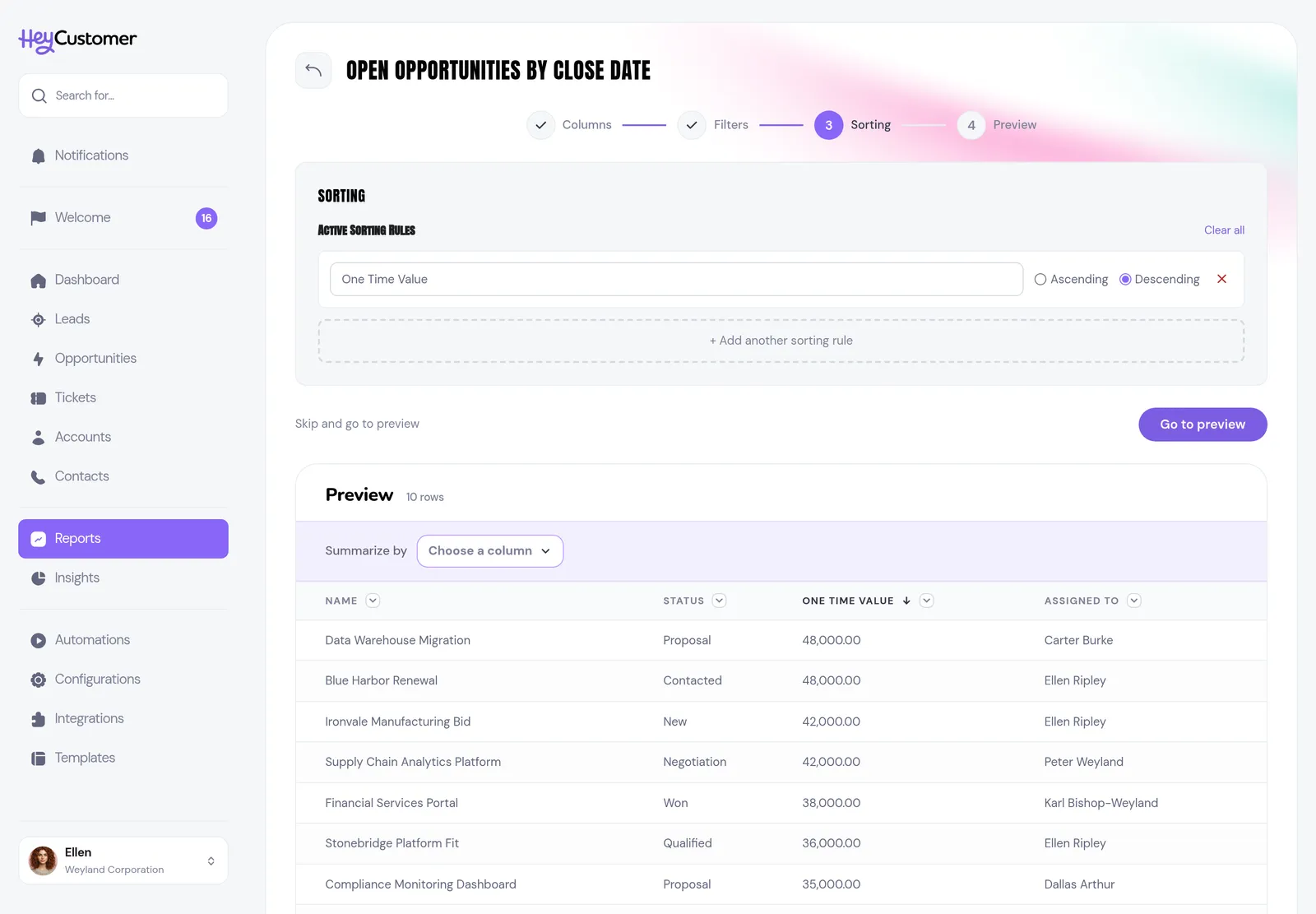The height and width of the screenshot is (914, 1316).
Task: Click the Automations play icon
Action: (38, 640)
